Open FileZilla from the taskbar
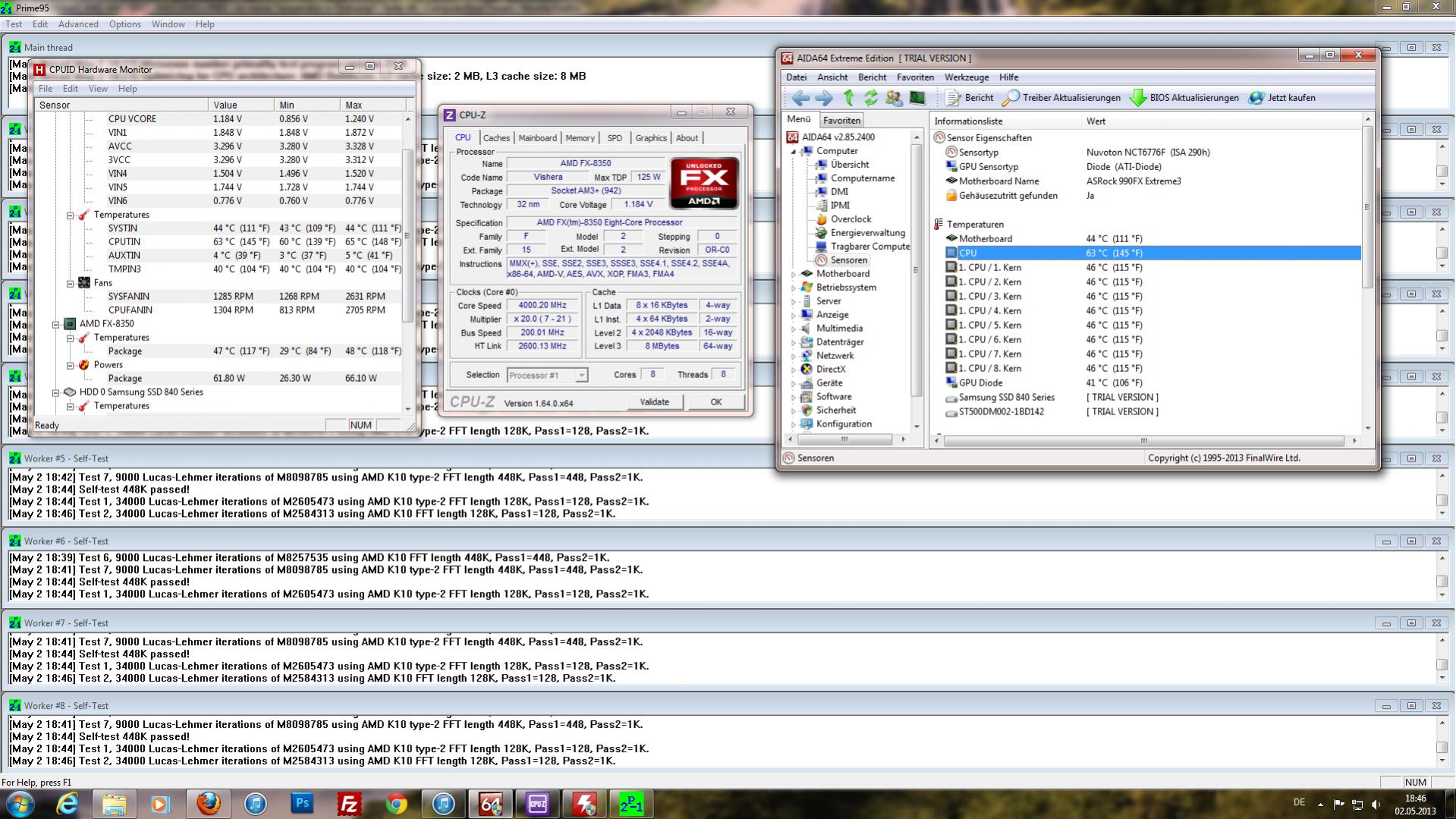Screen dimensions: 1456x819 tap(349, 804)
